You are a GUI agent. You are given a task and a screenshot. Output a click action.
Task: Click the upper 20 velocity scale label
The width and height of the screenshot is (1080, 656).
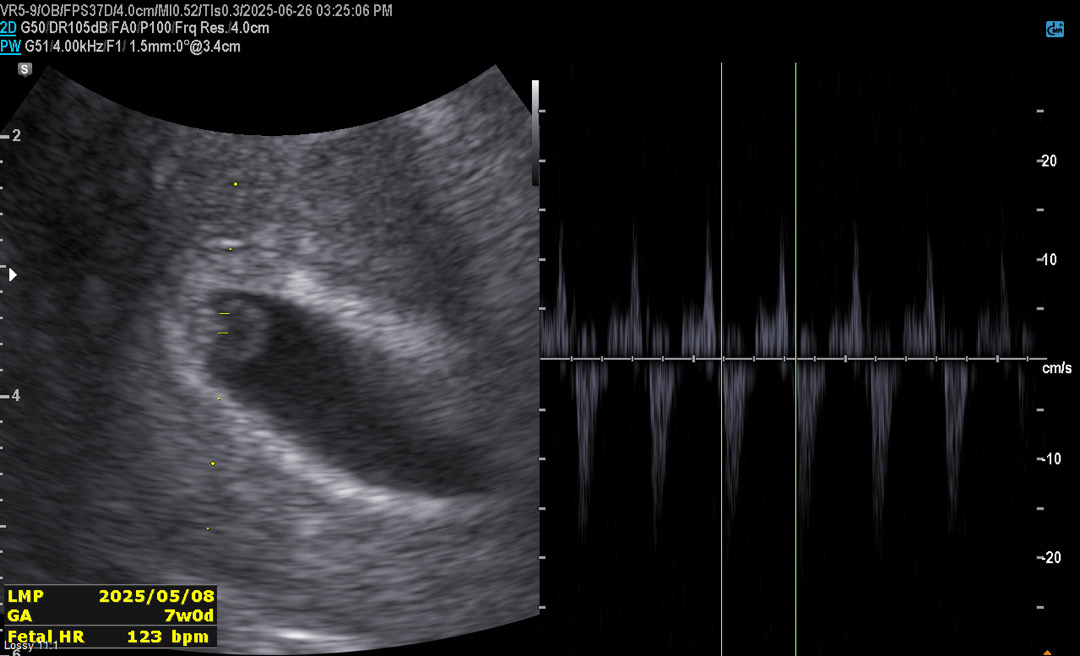1047,161
